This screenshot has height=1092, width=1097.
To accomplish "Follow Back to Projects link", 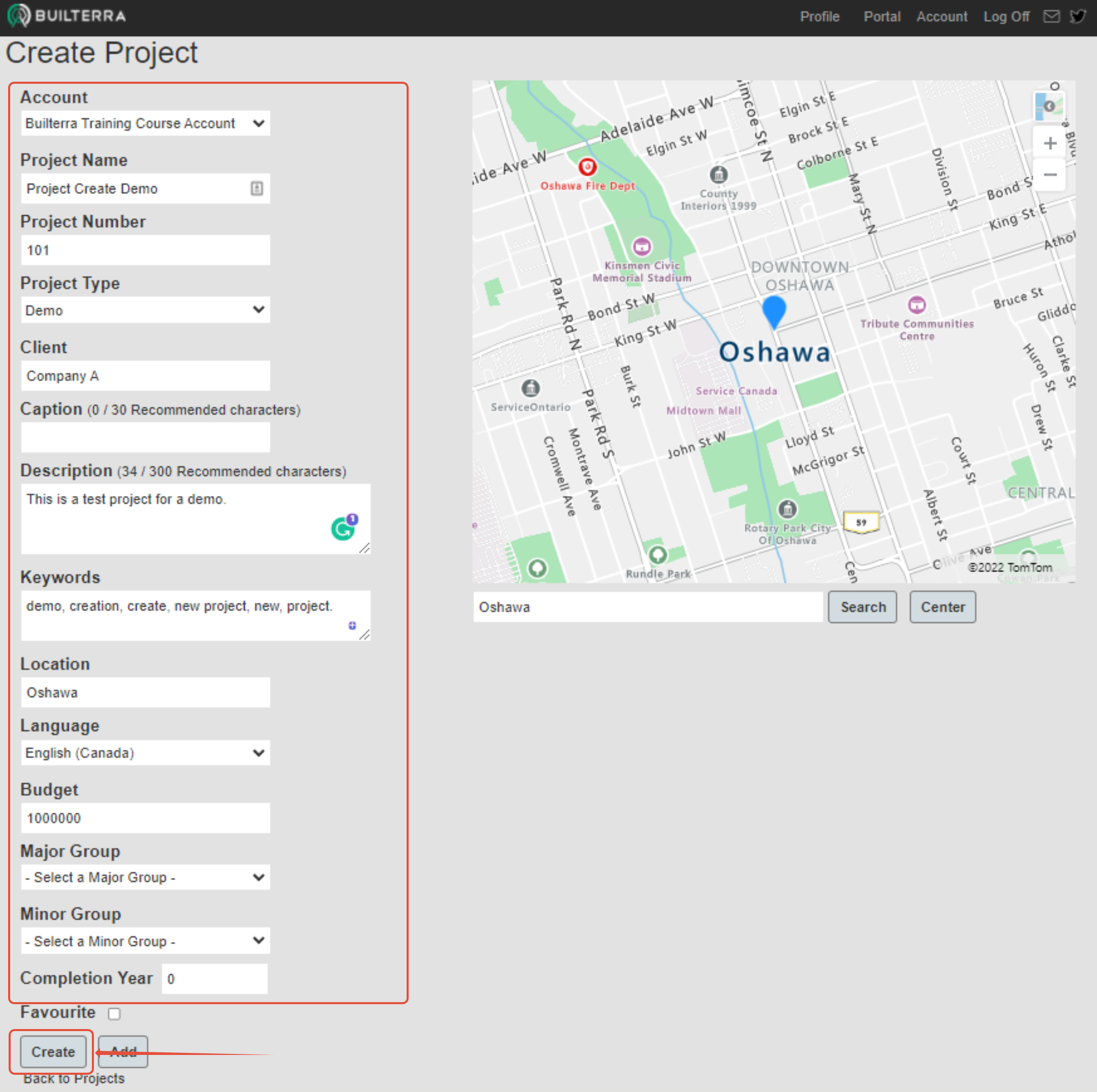I will pyautogui.click(x=74, y=1078).
